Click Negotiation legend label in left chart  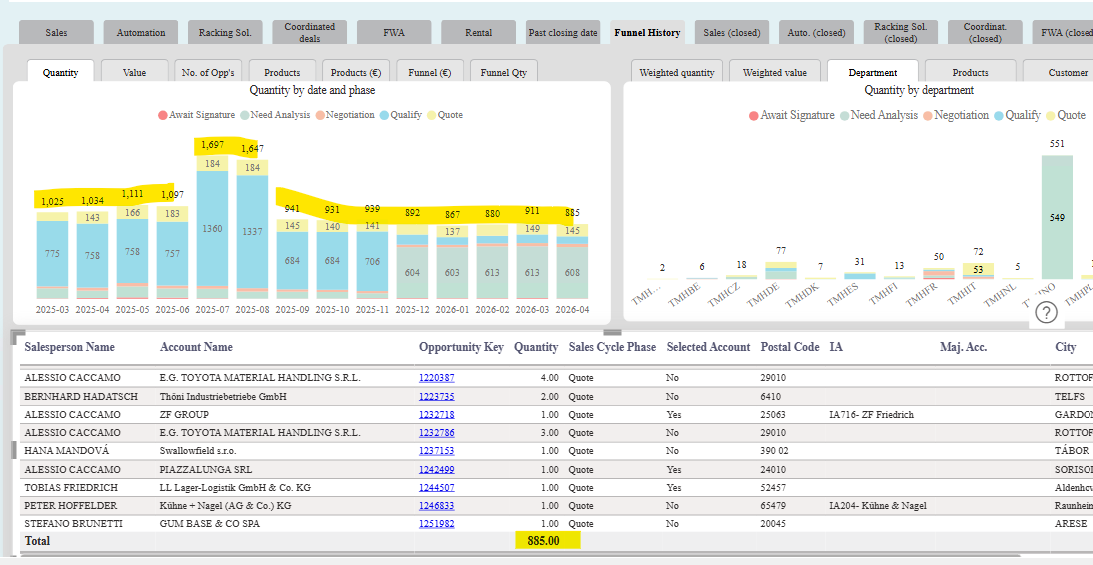(350, 115)
